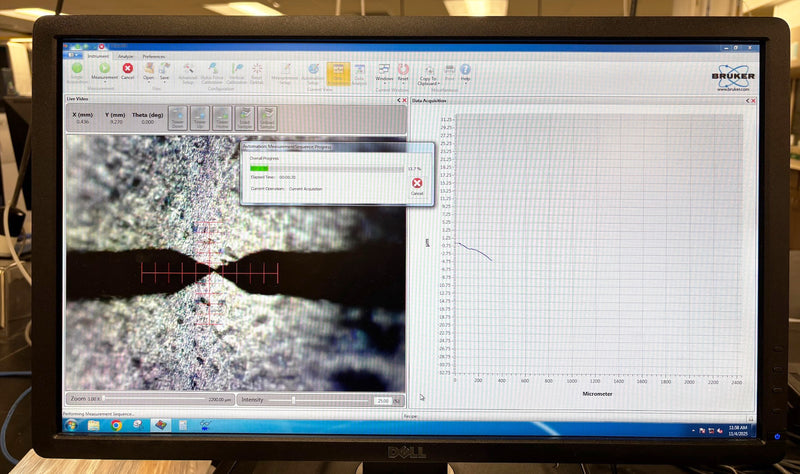Click the Y (mm) position value

click(116, 122)
